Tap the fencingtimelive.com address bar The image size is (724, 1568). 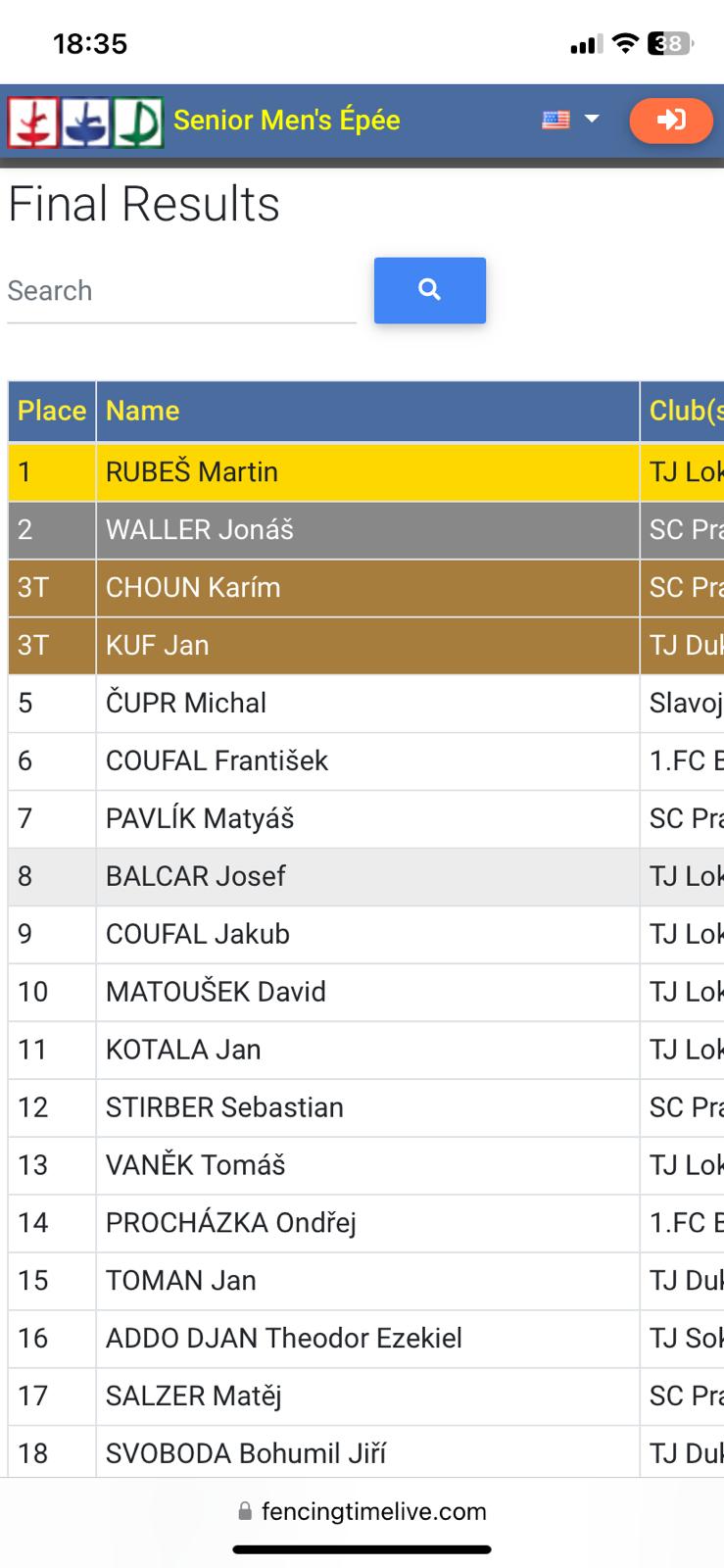tap(362, 1512)
